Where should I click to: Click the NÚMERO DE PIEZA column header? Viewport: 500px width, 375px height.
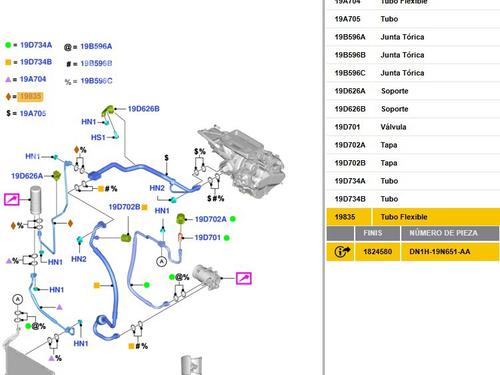pyautogui.click(x=443, y=233)
